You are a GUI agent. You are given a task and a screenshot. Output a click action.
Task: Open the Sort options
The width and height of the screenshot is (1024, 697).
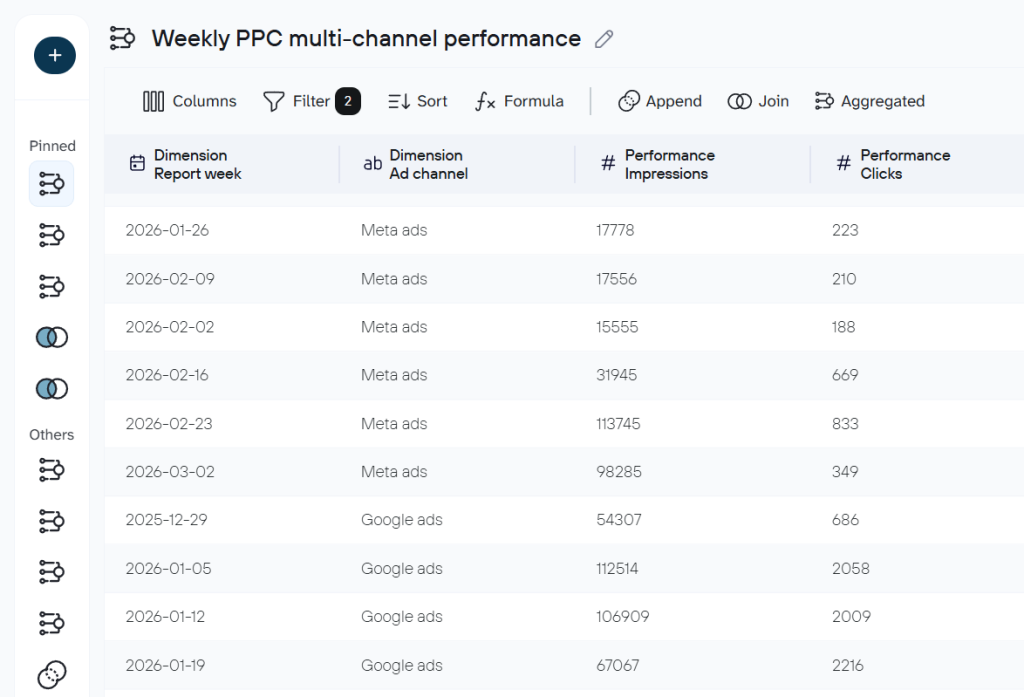[418, 101]
